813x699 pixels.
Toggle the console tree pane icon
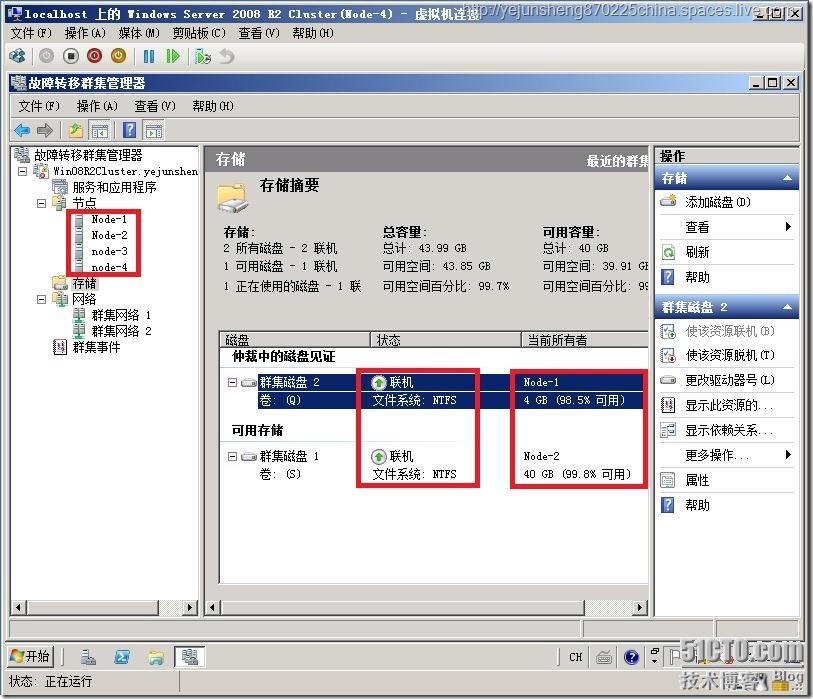click(x=99, y=130)
